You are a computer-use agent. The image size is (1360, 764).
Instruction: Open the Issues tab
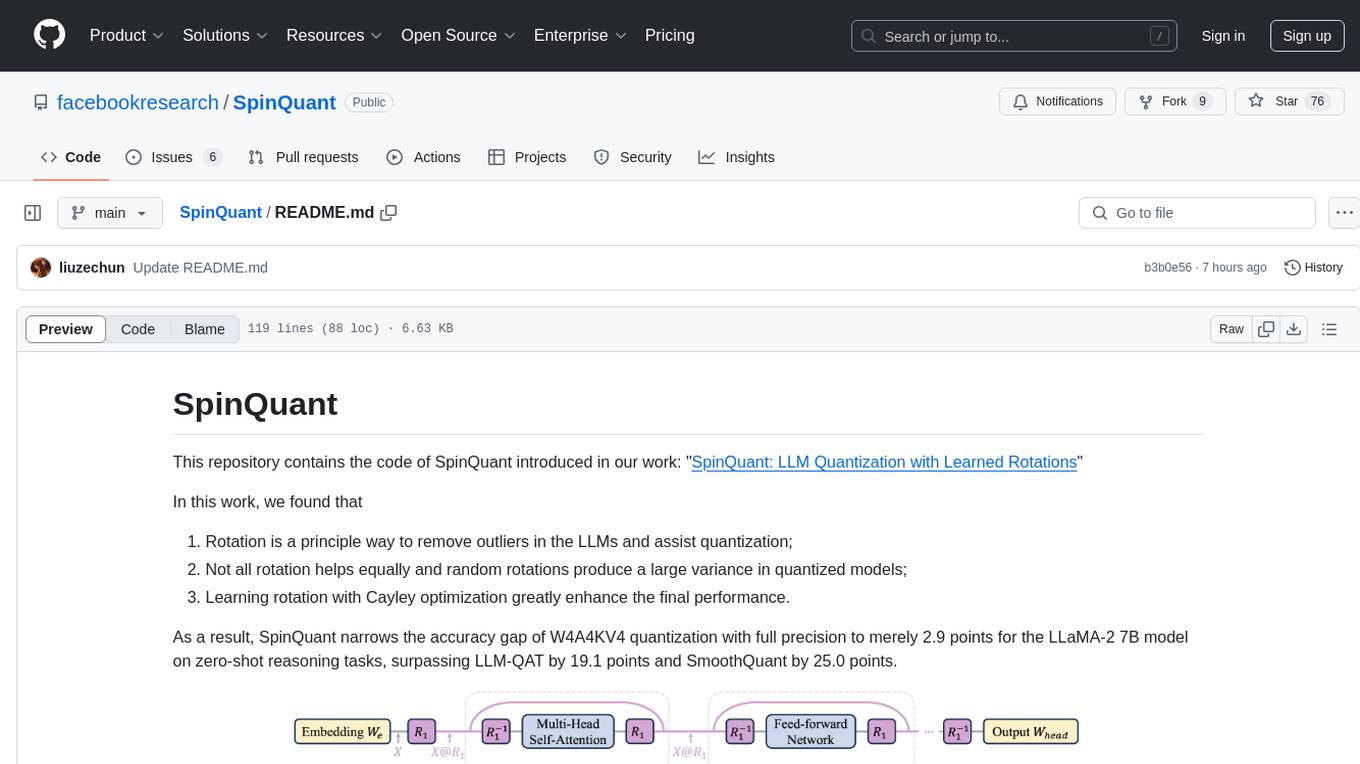coord(173,157)
